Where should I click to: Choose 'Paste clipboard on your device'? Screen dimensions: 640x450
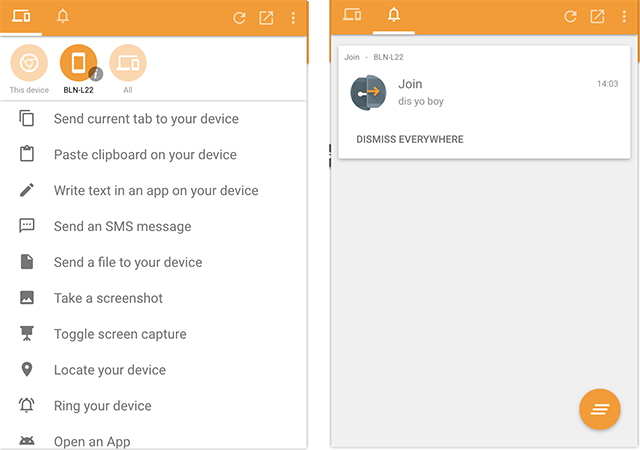coord(145,155)
